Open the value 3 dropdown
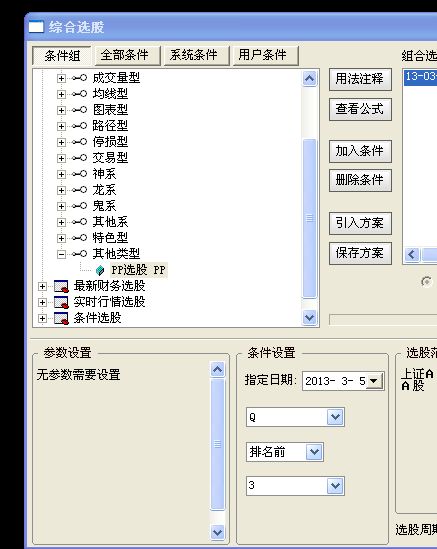Image resolution: width=437 pixels, height=549 pixels. (x=335, y=486)
